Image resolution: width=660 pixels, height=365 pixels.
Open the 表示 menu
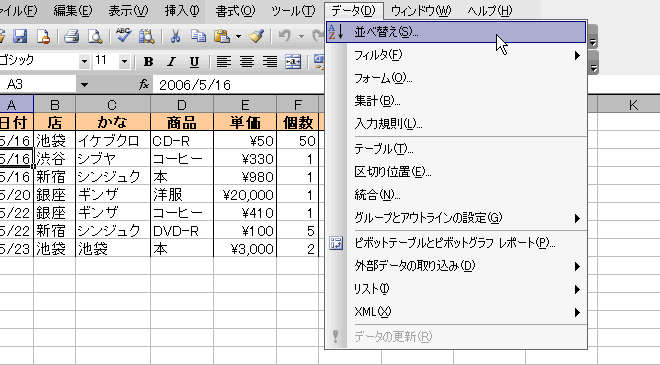(128, 11)
